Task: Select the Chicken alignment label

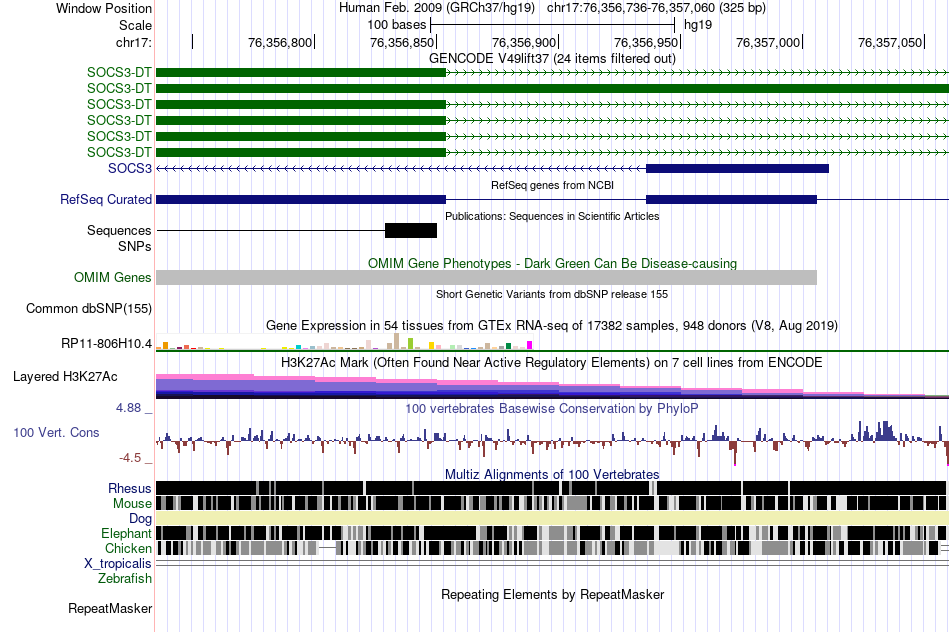Action: pyautogui.click(x=128, y=548)
